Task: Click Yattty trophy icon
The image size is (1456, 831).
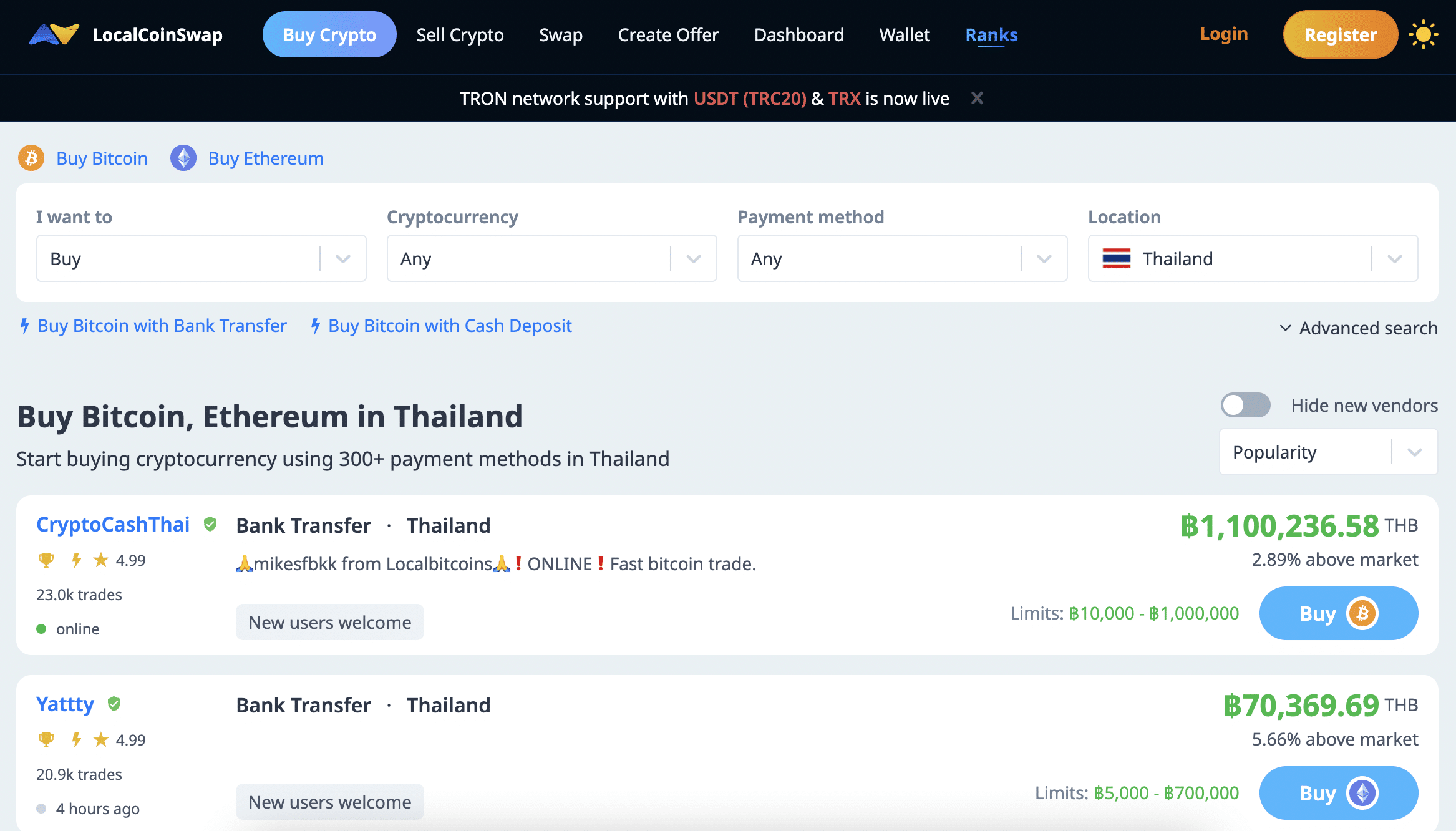Action: [46, 739]
